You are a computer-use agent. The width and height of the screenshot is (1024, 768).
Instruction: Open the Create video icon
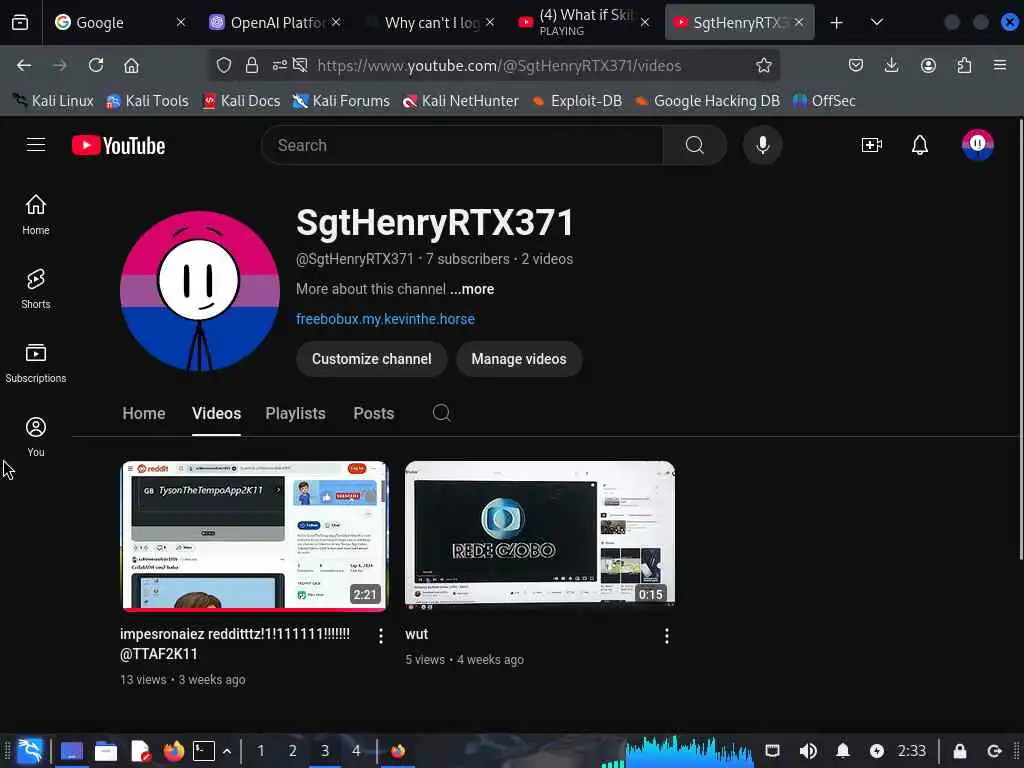872,145
